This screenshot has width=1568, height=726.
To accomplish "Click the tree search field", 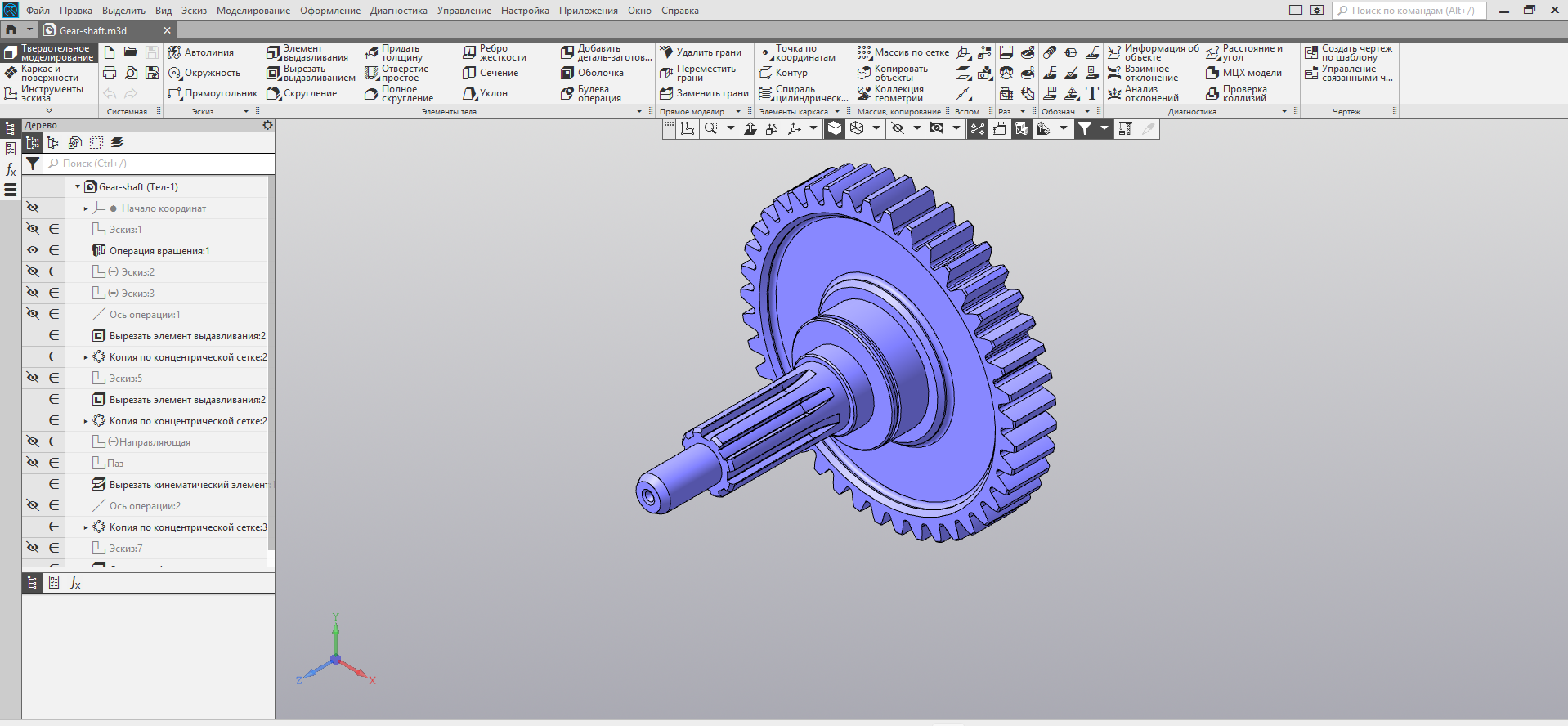I will 159,164.
